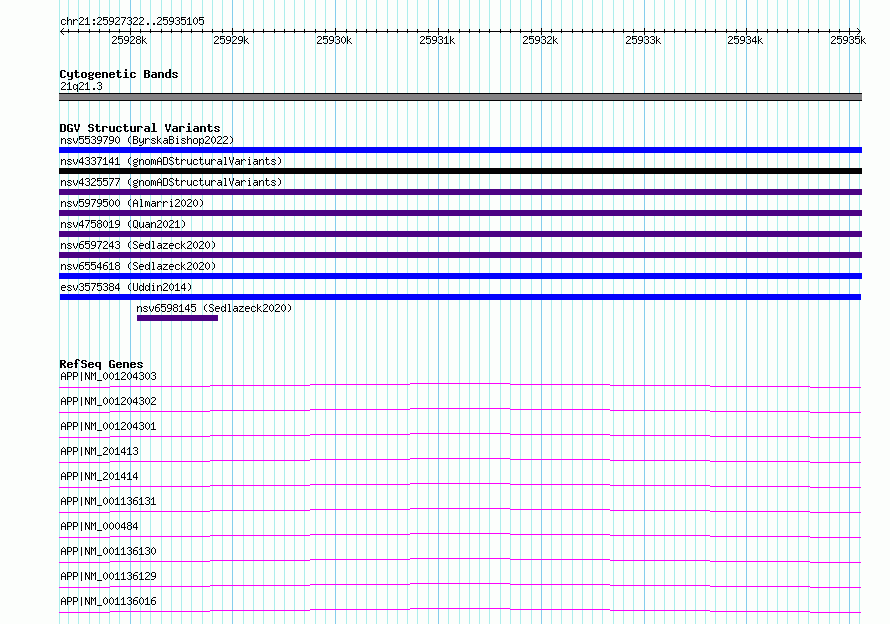The image size is (890, 624).
Task: Open the nsv4758019 (Quan2021) label
Action: 123,224
